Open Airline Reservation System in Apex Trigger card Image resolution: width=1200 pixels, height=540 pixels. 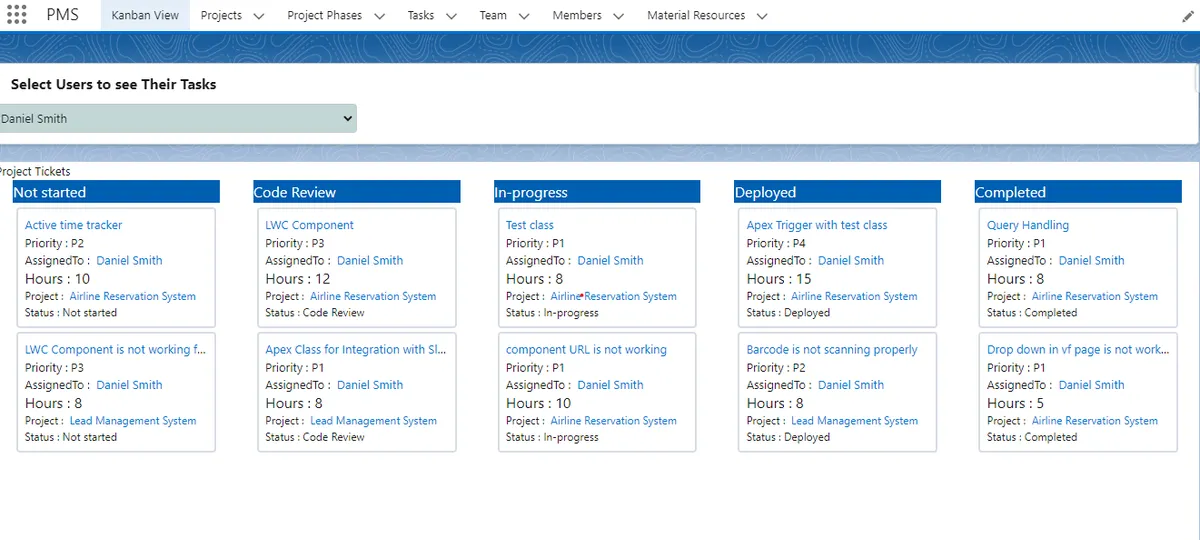coord(854,297)
